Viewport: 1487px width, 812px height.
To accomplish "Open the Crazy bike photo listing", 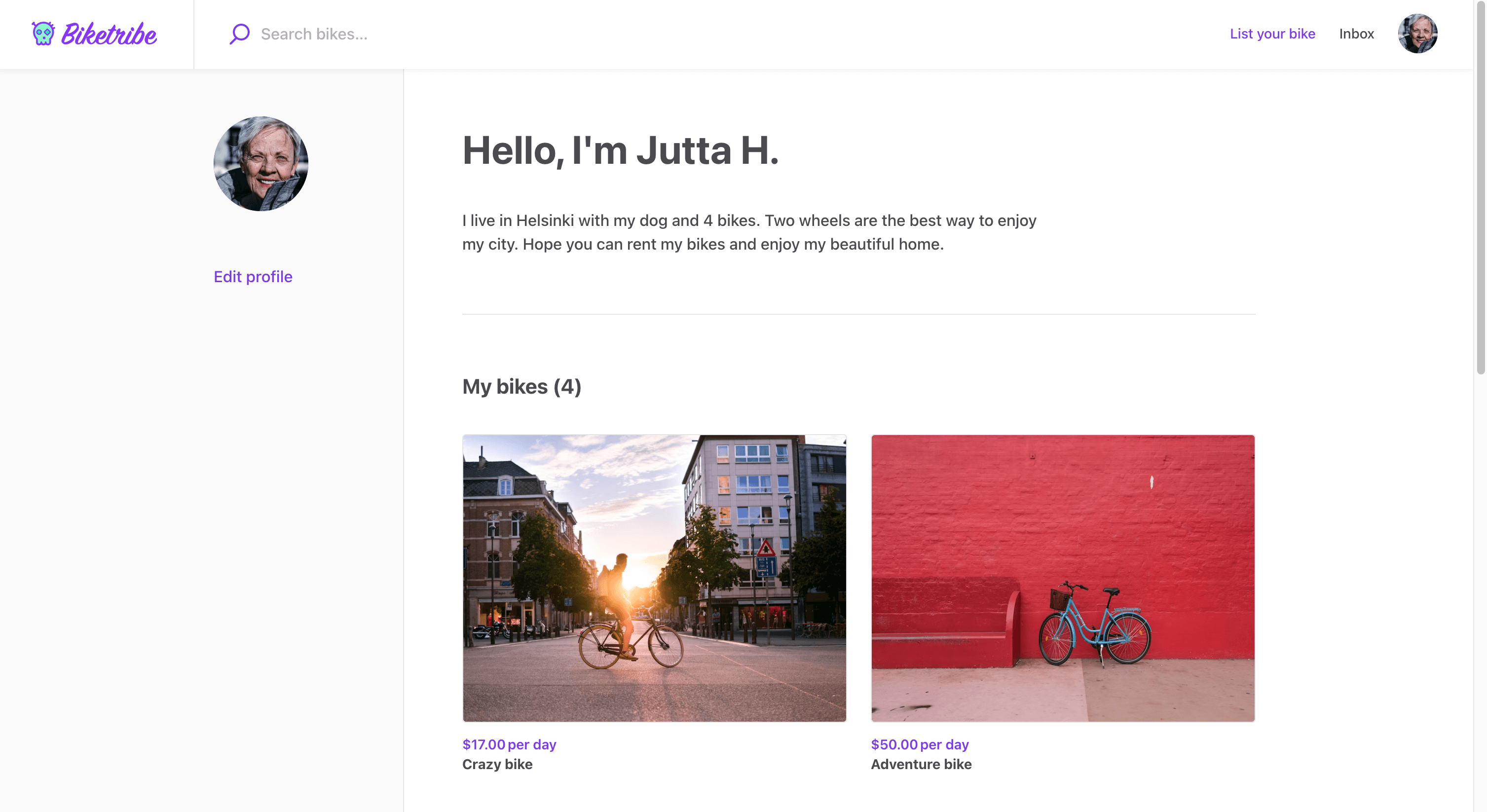I will (x=654, y=578).
